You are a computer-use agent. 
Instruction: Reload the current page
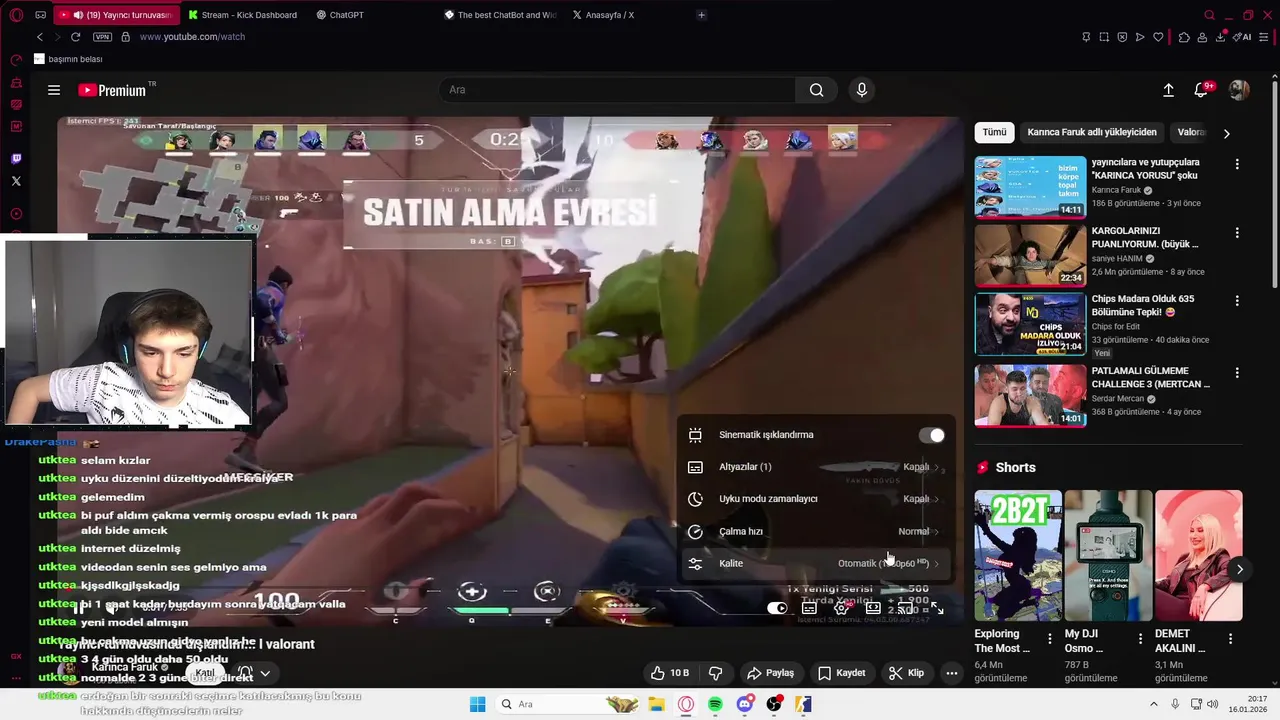tap(75, 37)
